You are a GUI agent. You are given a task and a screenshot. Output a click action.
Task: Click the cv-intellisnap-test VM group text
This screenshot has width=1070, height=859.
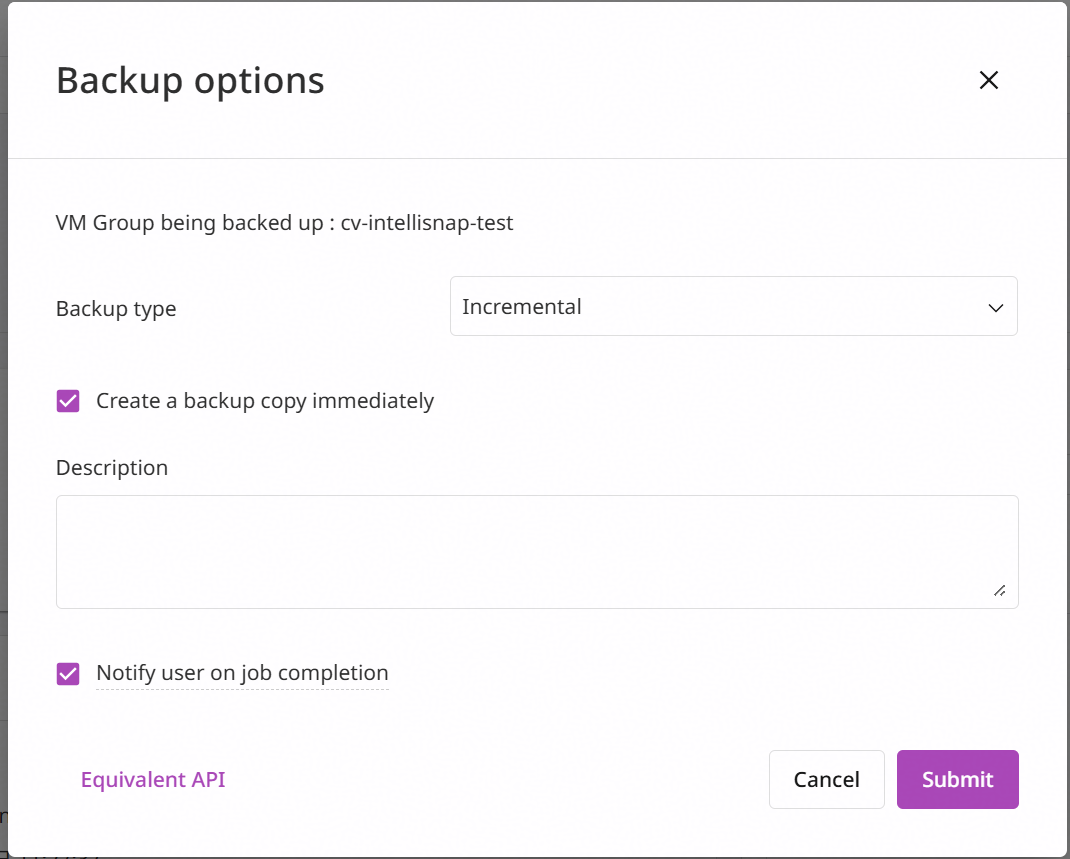(426, 223)
